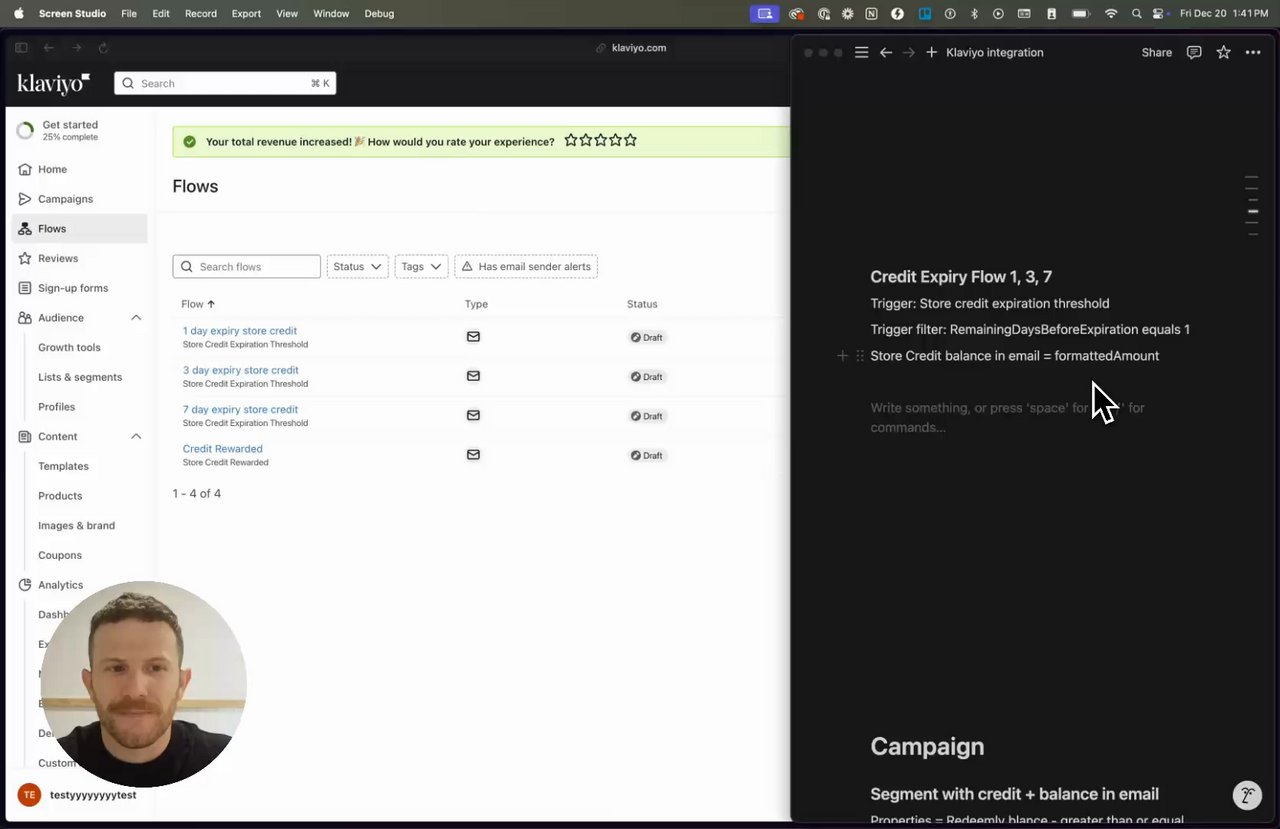Screen dimensions: 1280x829
Task: Open the Credit Rewarded flow
Action: pyautogui.click(x=223, y=449)
